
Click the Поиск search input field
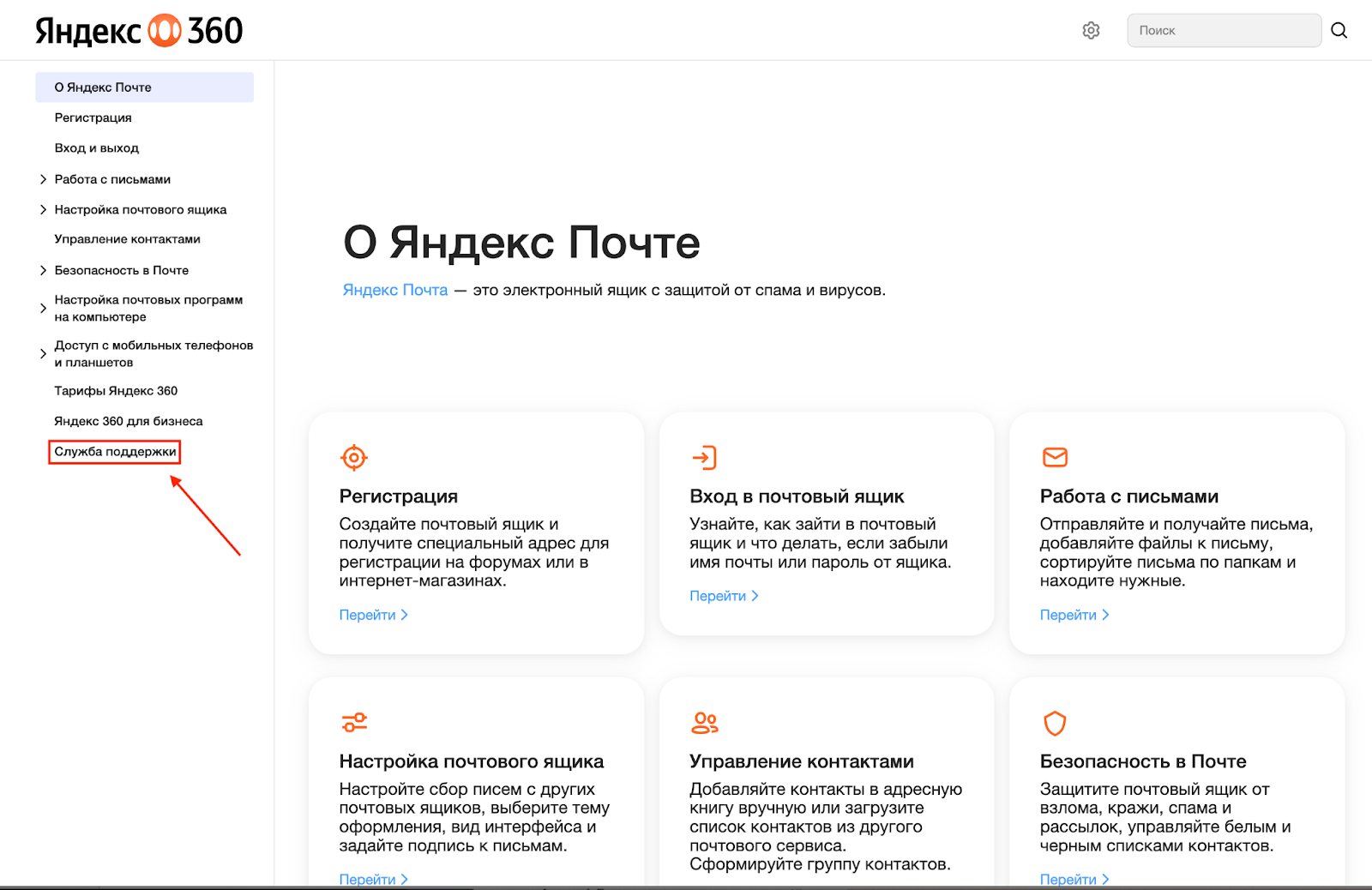1224,31
